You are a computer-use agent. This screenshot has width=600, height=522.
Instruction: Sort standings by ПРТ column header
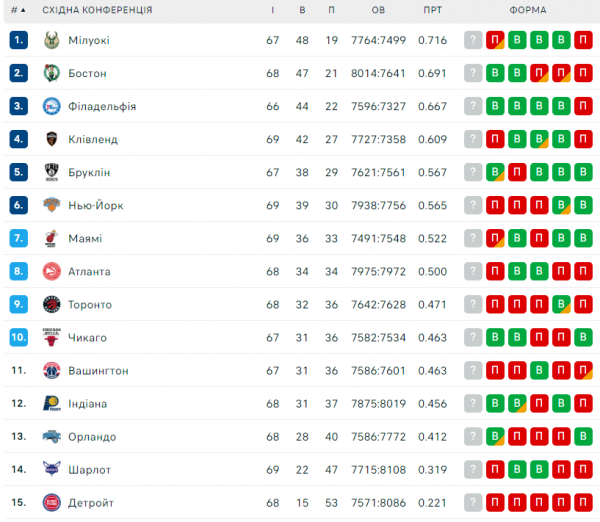(432, 10)
